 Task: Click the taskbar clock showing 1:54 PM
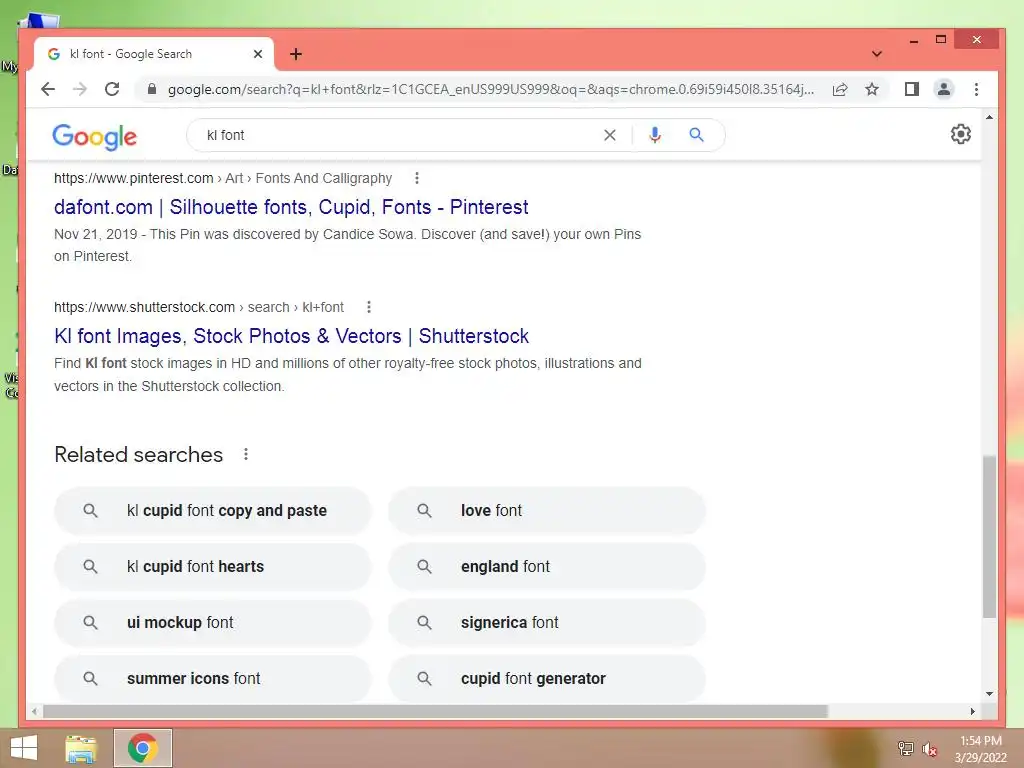pyautogui.click(x=980, y=741)
